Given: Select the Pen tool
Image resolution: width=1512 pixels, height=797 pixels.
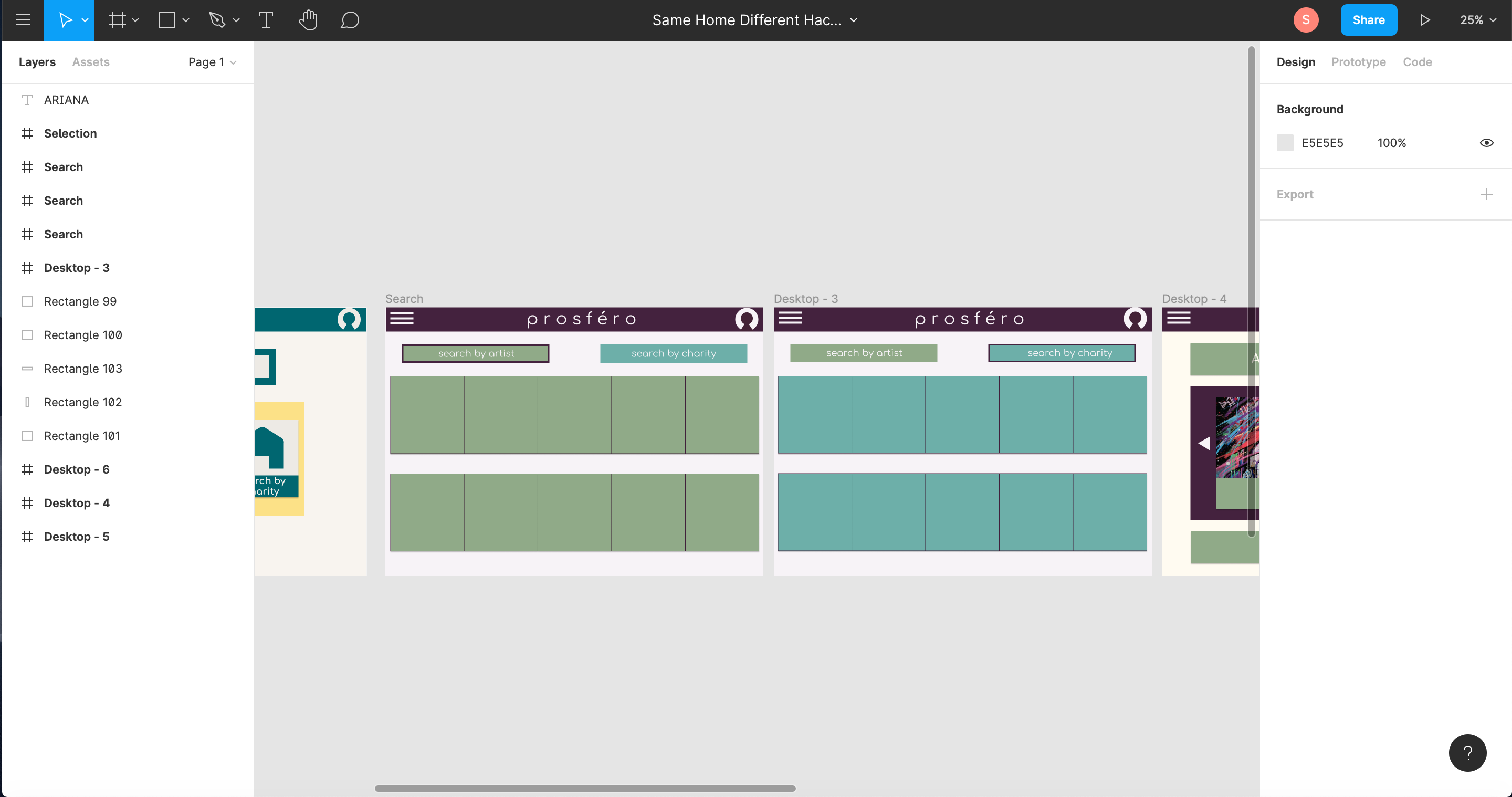Looking at the screenshot, I should tap(217, 20).
